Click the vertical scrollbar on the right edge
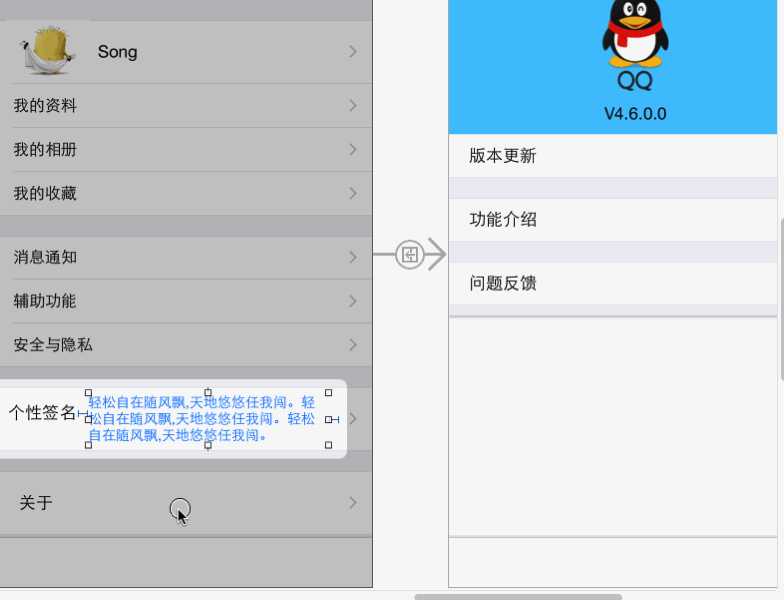 [782, 300]
